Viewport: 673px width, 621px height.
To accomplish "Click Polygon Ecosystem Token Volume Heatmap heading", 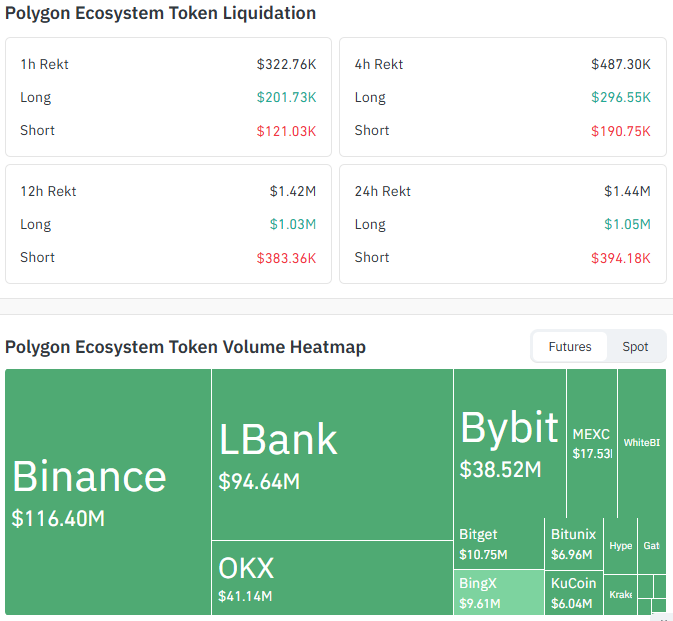I will 185,347.
